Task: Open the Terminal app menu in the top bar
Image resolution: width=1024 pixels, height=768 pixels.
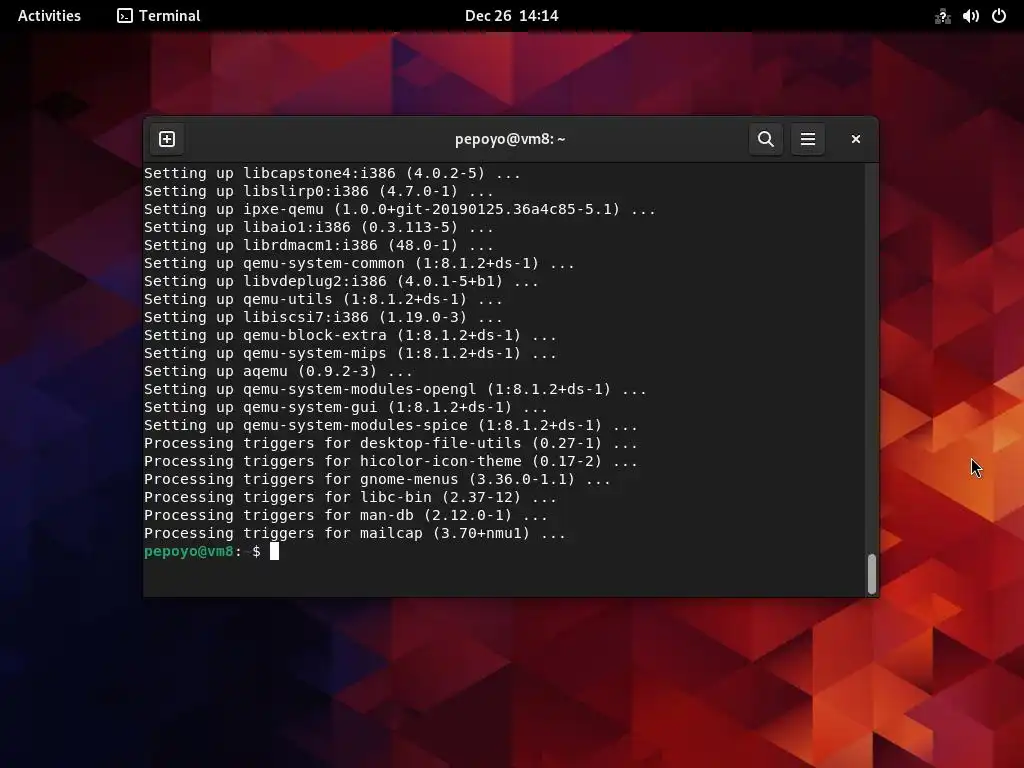Action: (159, 16)
